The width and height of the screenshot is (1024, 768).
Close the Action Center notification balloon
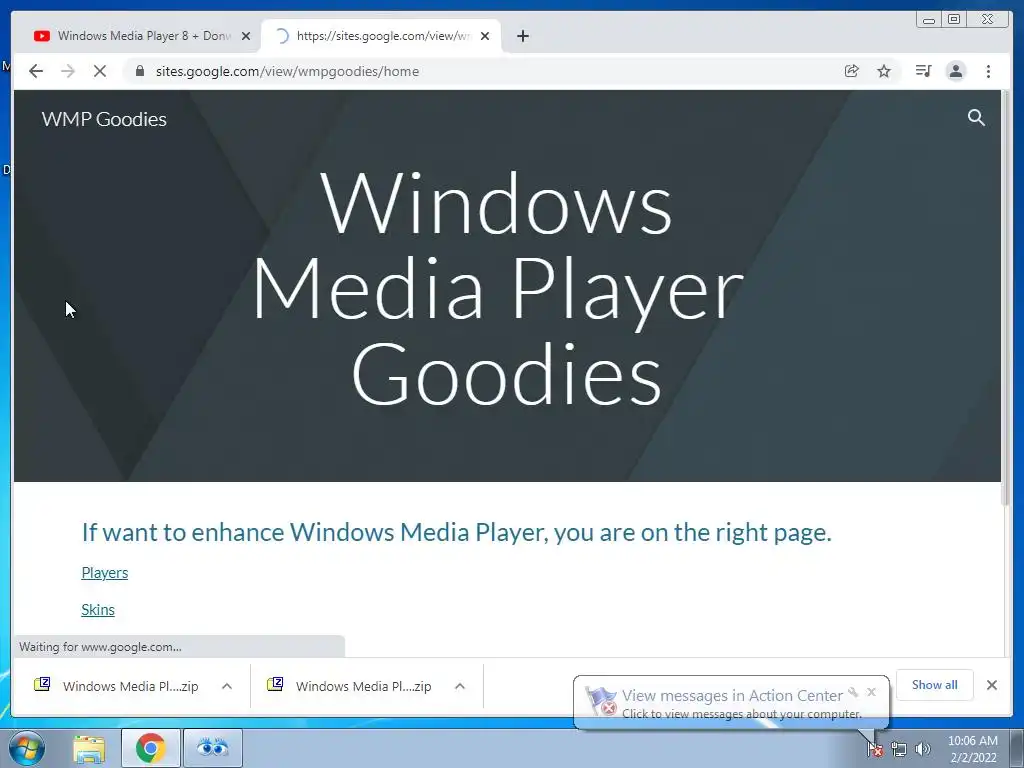[871, 692]
